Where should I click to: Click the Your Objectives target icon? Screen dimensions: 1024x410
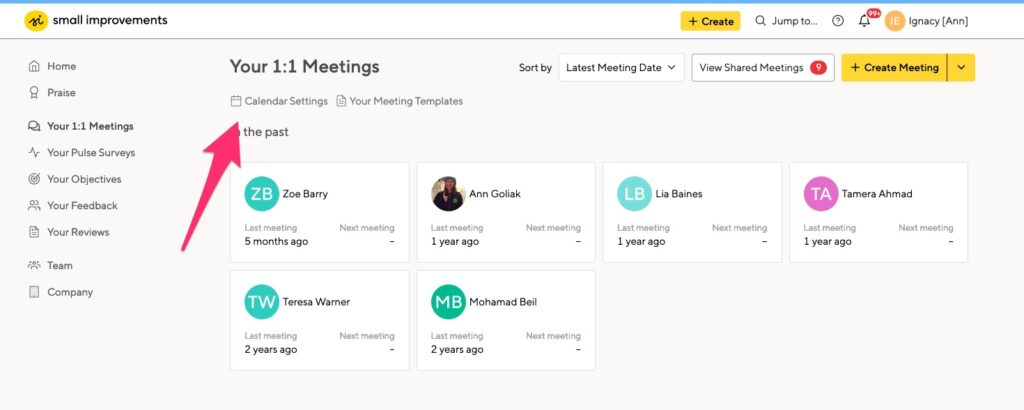(35, 180)
